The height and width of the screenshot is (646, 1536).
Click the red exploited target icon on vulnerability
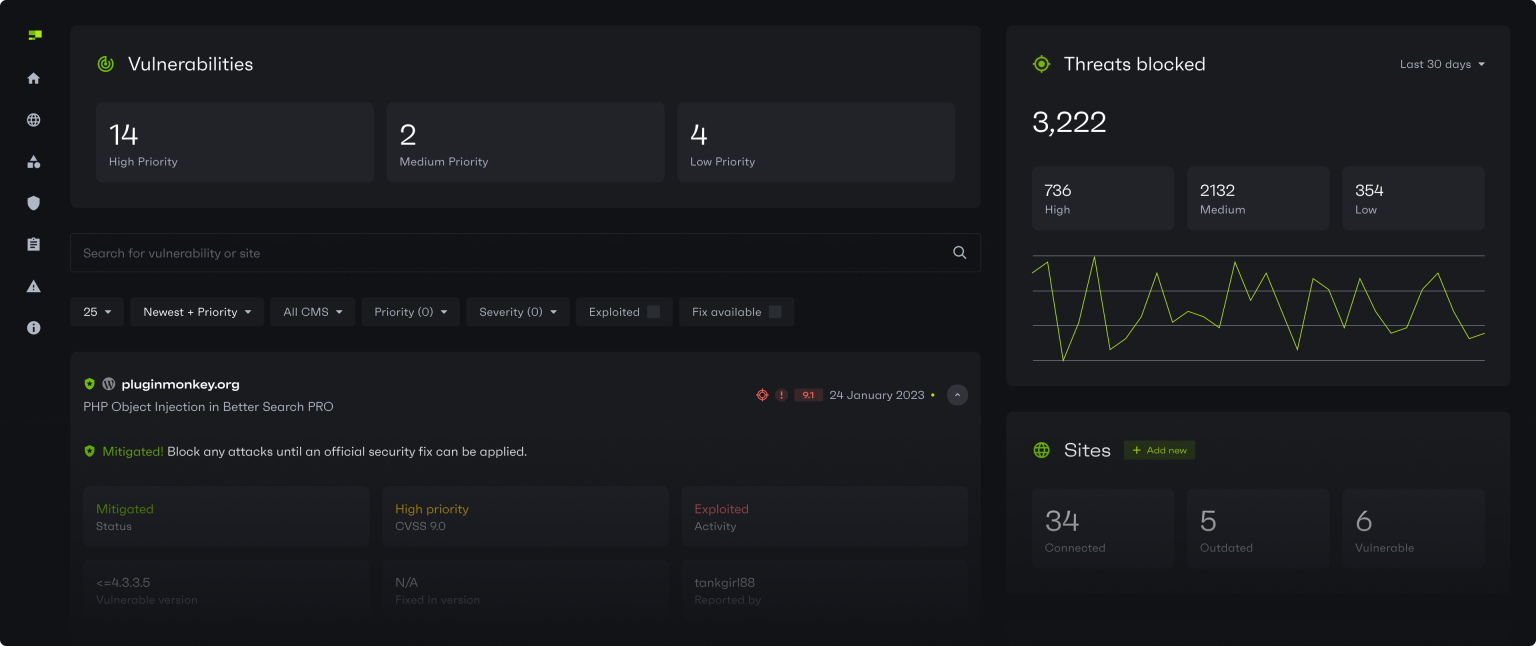[x=762, y=394]
